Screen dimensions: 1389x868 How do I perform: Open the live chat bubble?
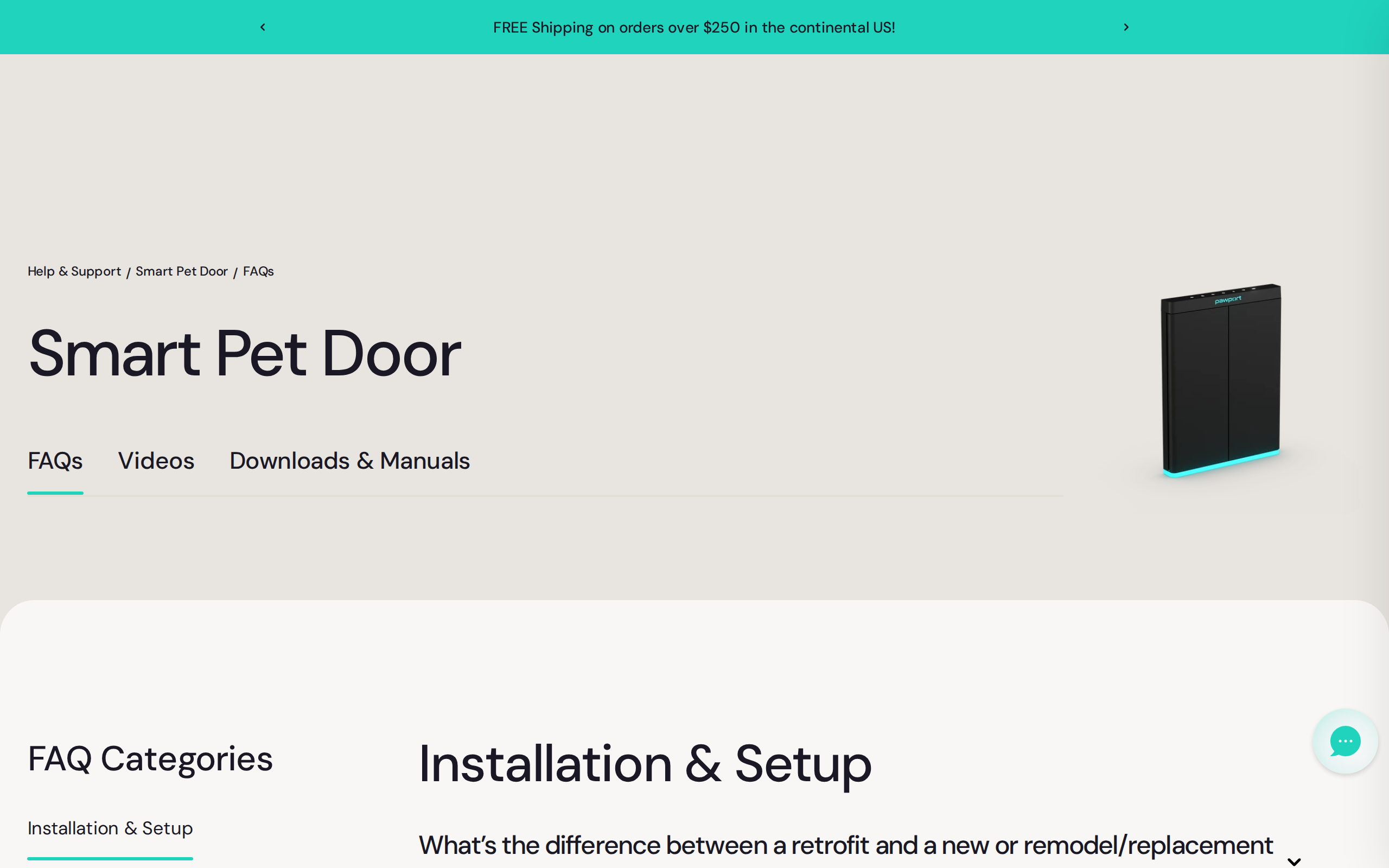[x=1345, y=741]
